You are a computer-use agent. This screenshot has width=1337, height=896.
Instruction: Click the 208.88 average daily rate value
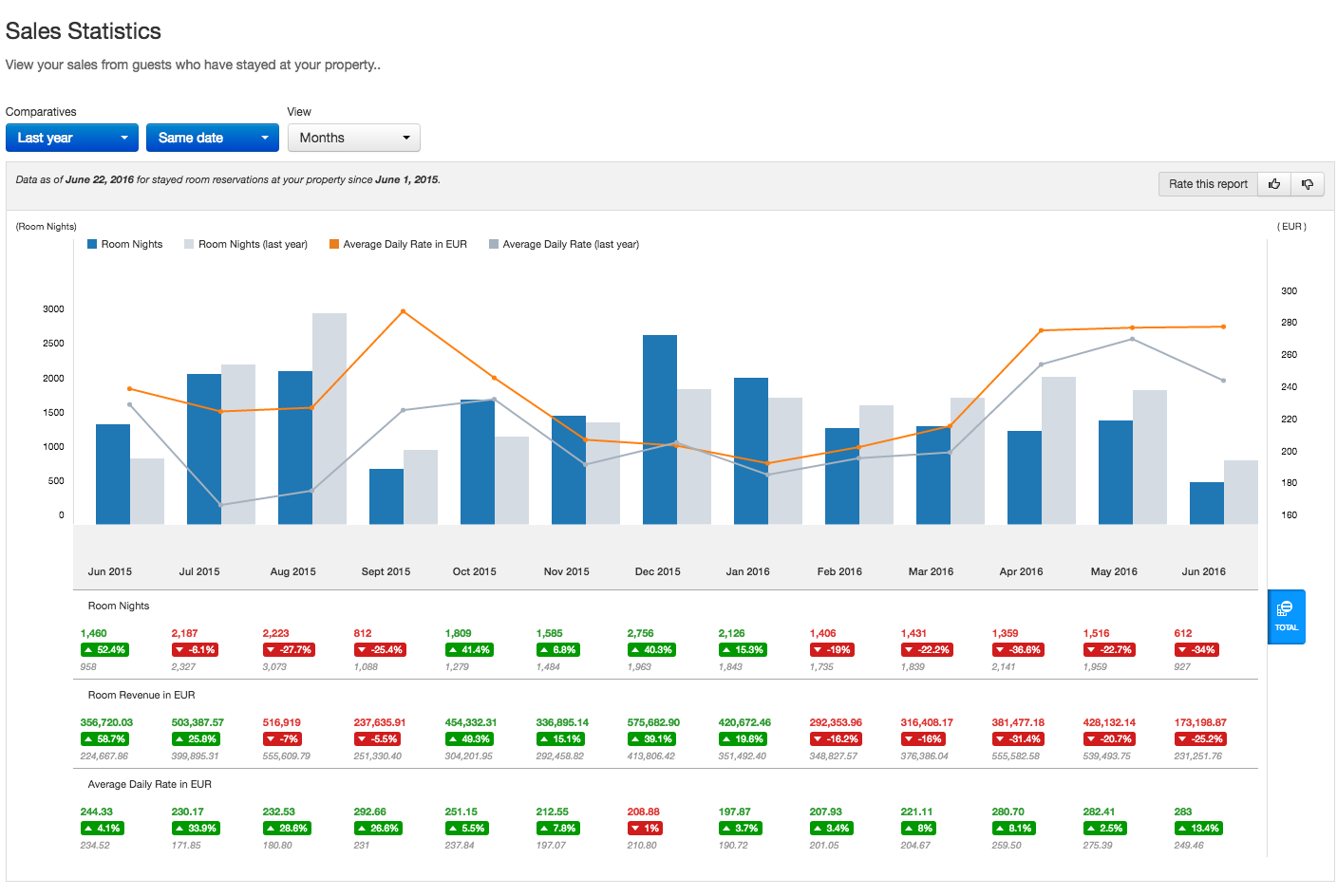[x=644, y=812]
